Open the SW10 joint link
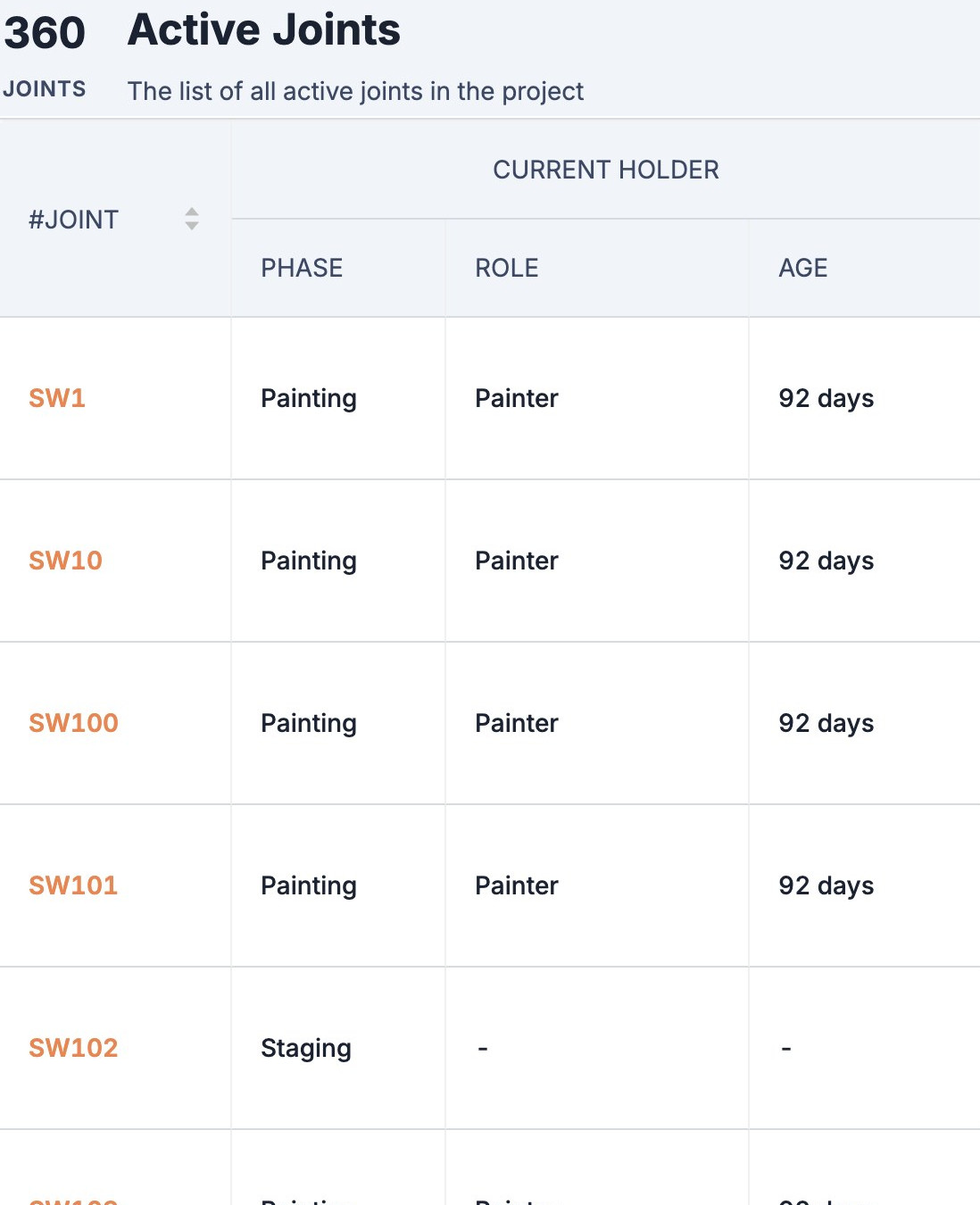The height and width of the screenshot is (1205, 980). 65,561
